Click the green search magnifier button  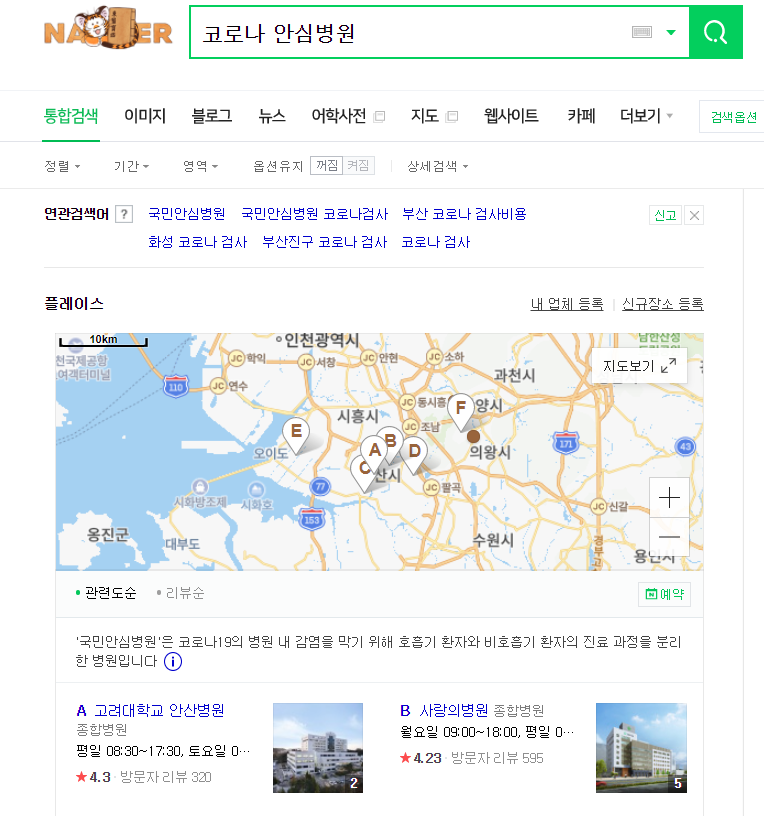point(716,32)
